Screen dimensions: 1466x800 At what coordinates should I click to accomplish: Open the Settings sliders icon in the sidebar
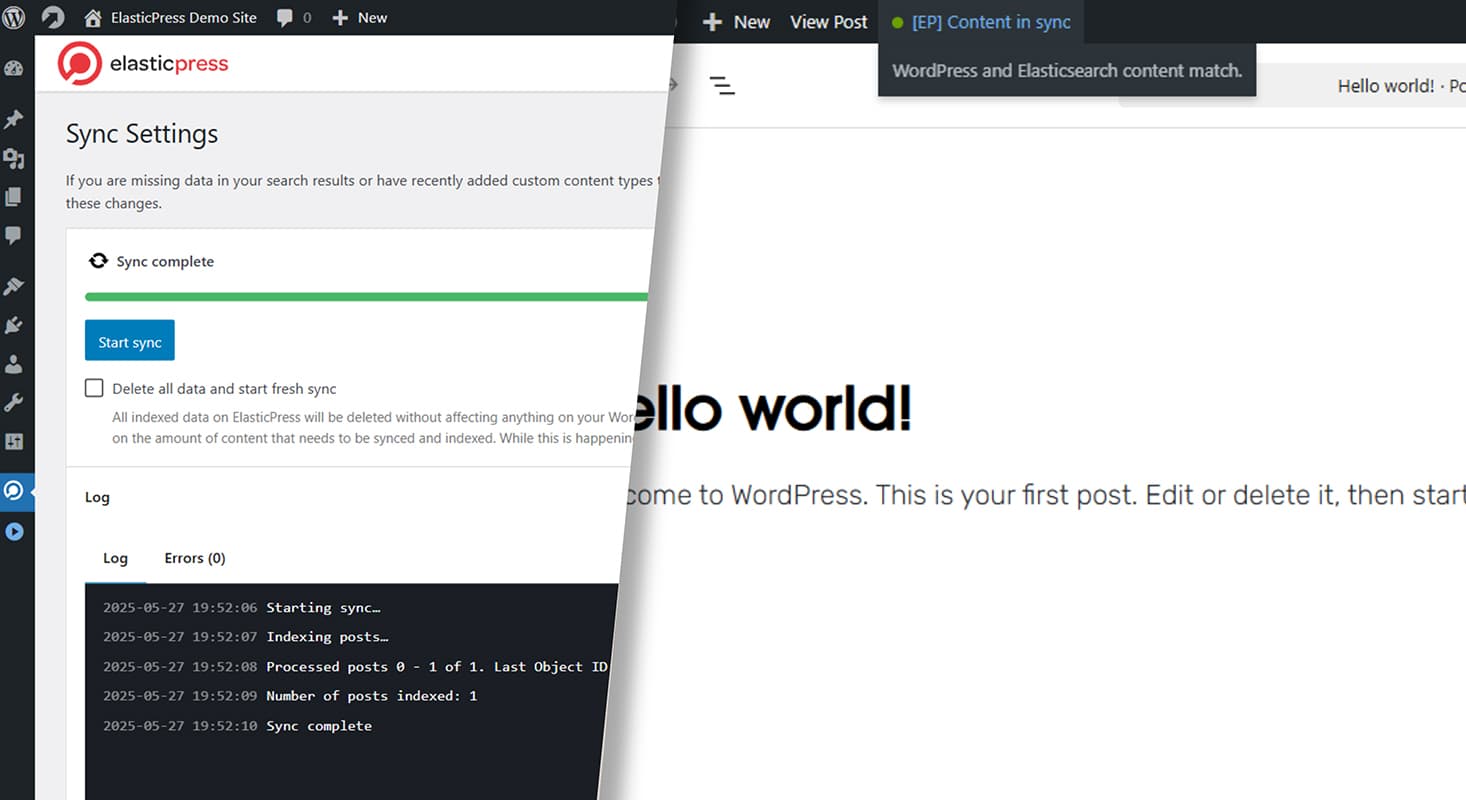click(14, 441)
